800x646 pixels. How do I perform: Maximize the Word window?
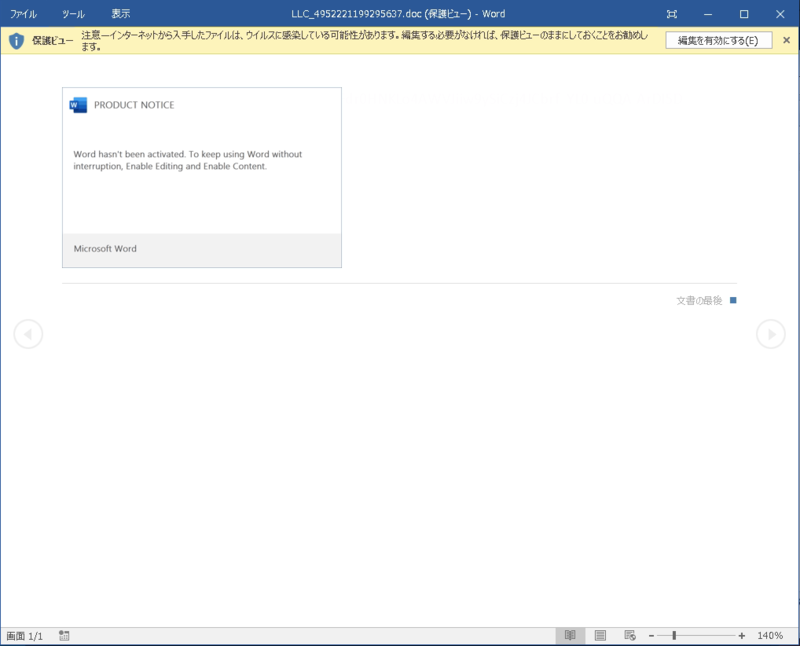(x=744, y=14)
